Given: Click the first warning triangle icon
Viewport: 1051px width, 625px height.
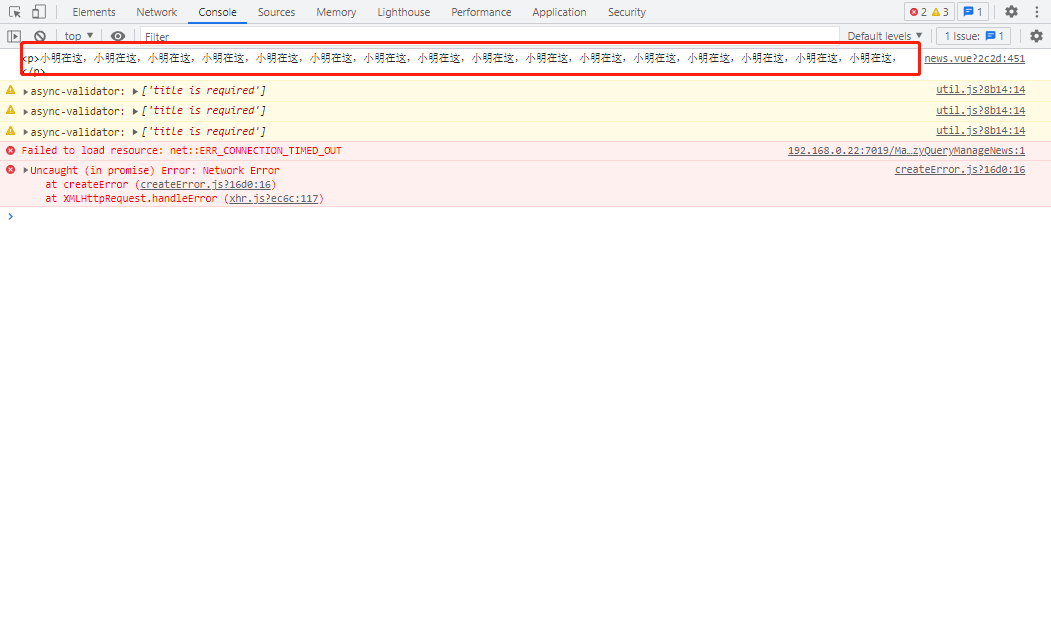Looking at the screenshot, I should [11, 89].
